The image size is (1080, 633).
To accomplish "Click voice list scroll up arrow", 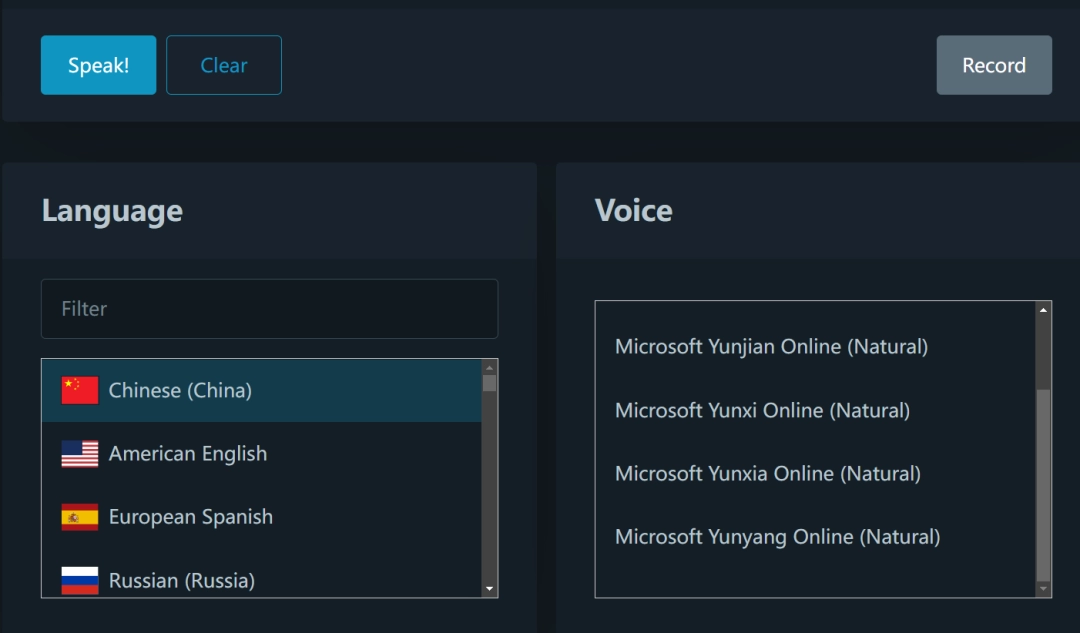I will point(1043,310).
